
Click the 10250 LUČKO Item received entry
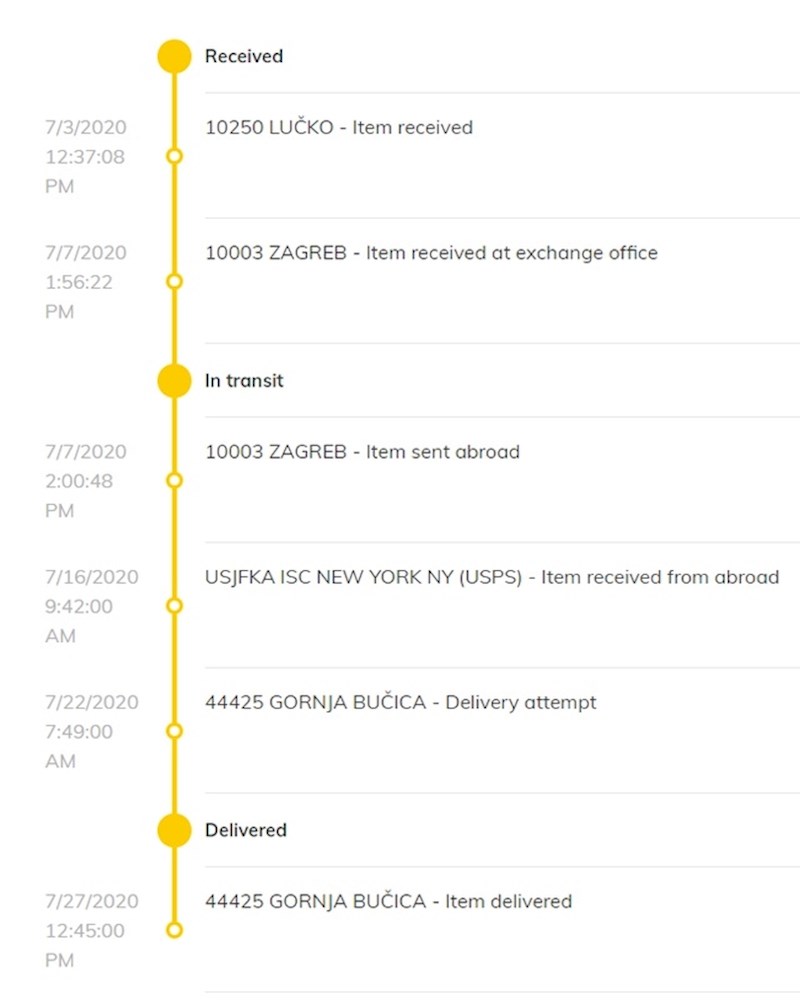click(338, 128)
